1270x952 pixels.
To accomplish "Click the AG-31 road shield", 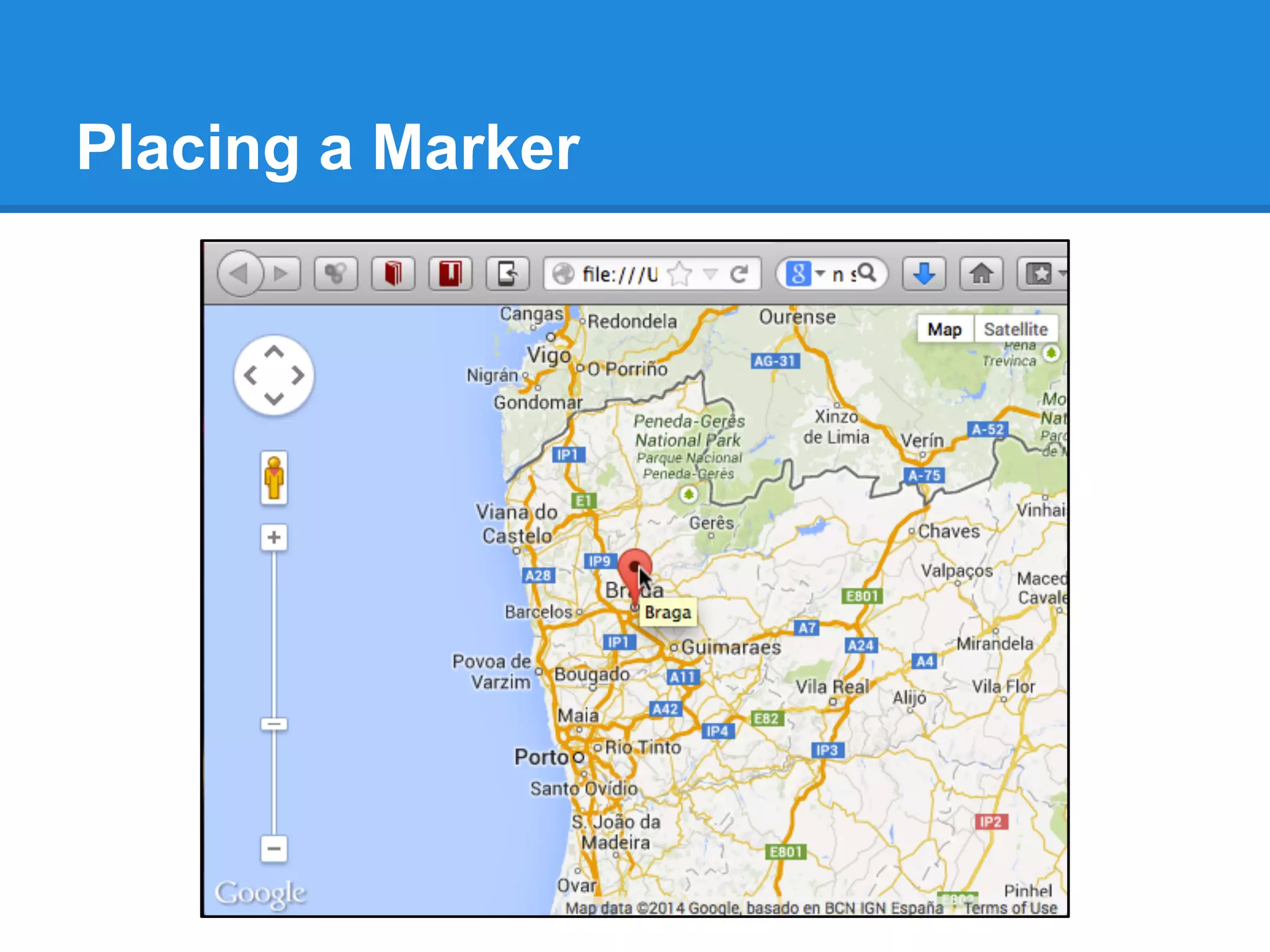I will coord(775,361).
